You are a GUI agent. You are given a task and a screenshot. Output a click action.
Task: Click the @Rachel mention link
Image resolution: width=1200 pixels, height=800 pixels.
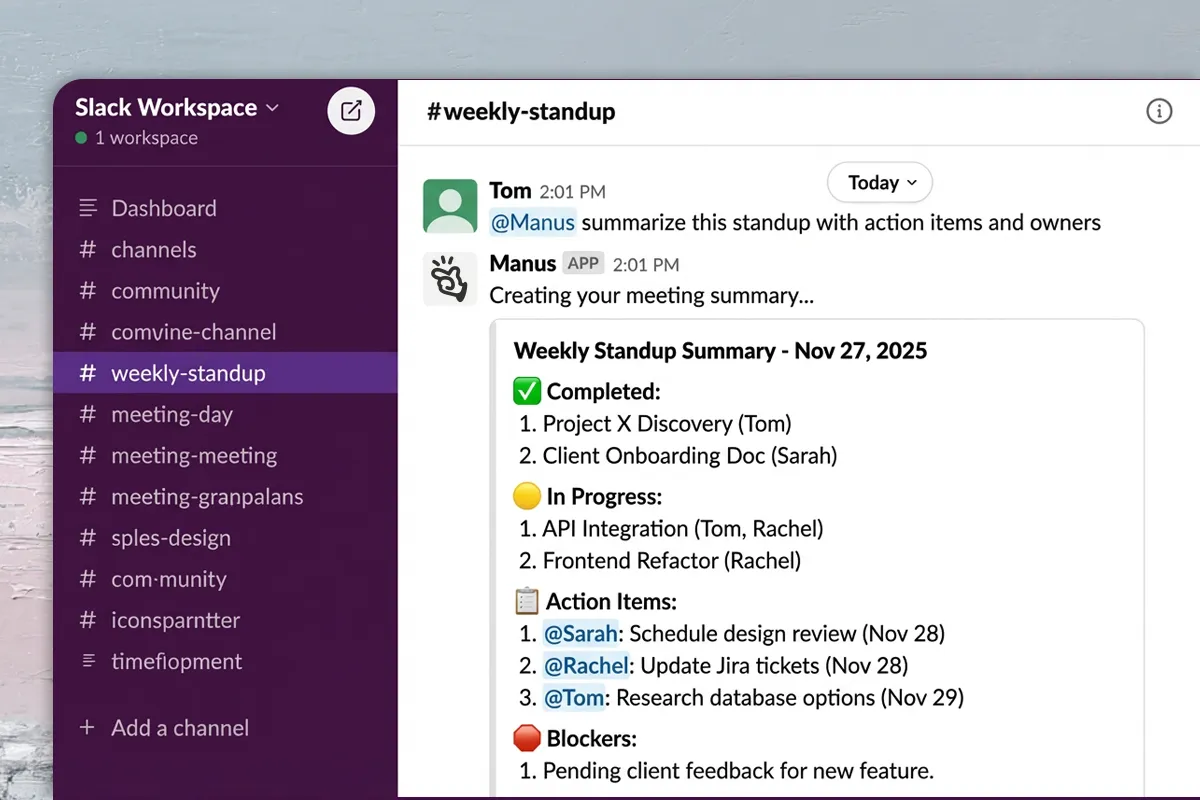(587, 665)
